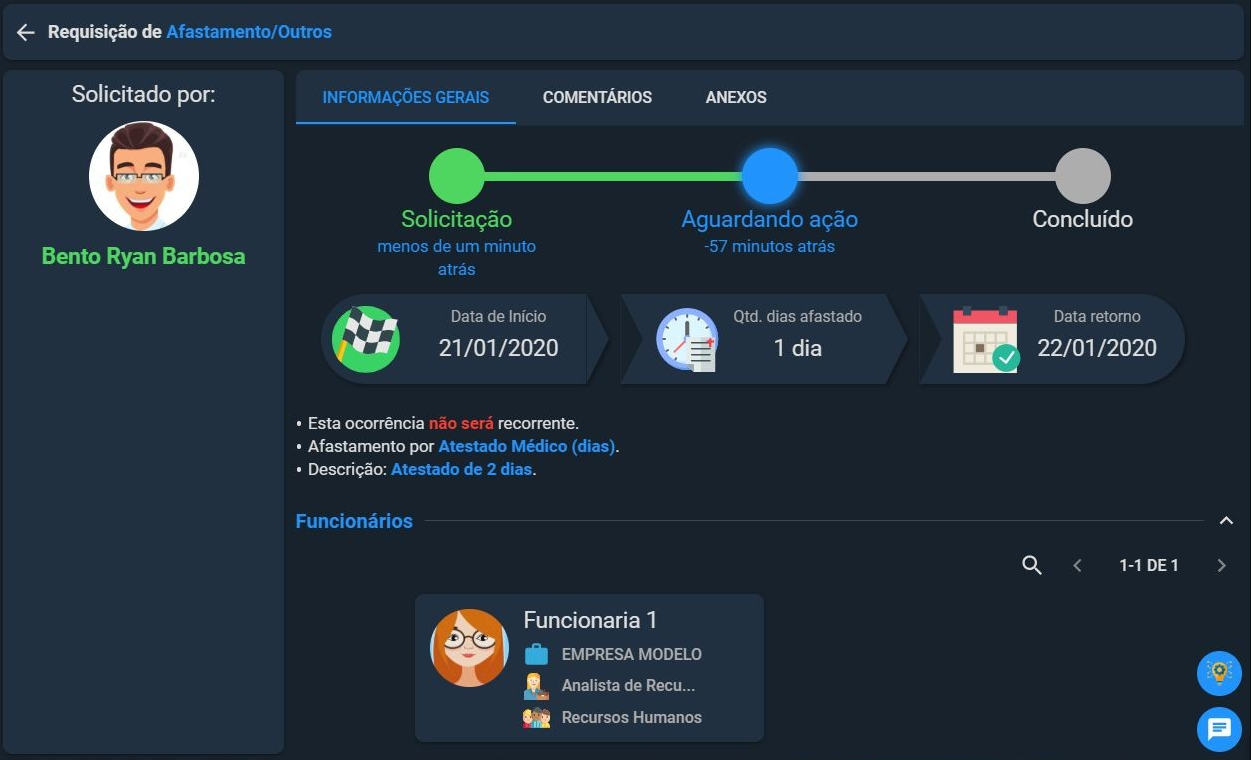The height and width of the screenshot is (760, 1251).
Task: Click the blue Aguardando ação step circle
Action: pyautogui.click(x=770, y=176)
